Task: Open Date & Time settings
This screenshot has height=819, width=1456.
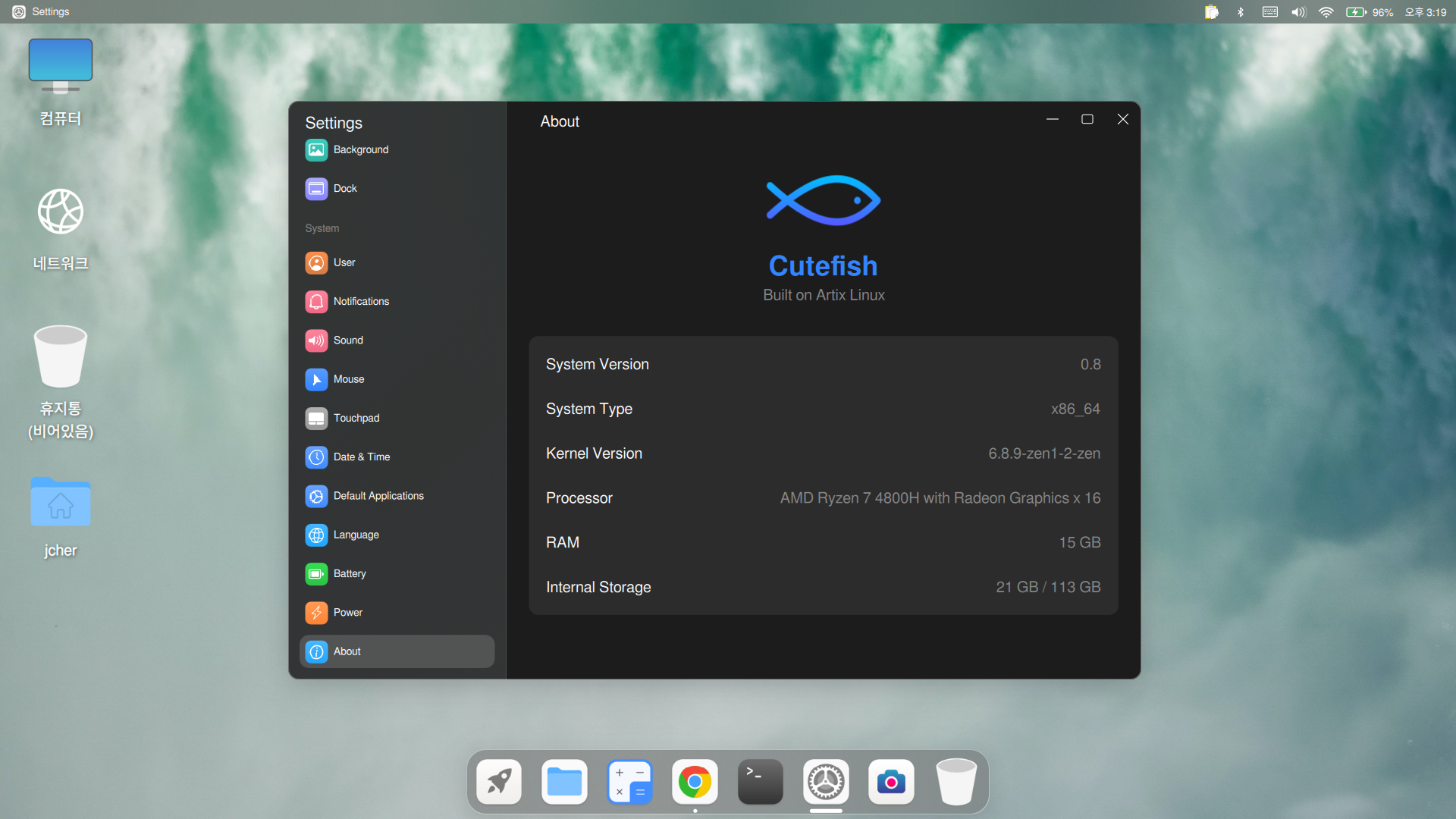Action: 397,457
